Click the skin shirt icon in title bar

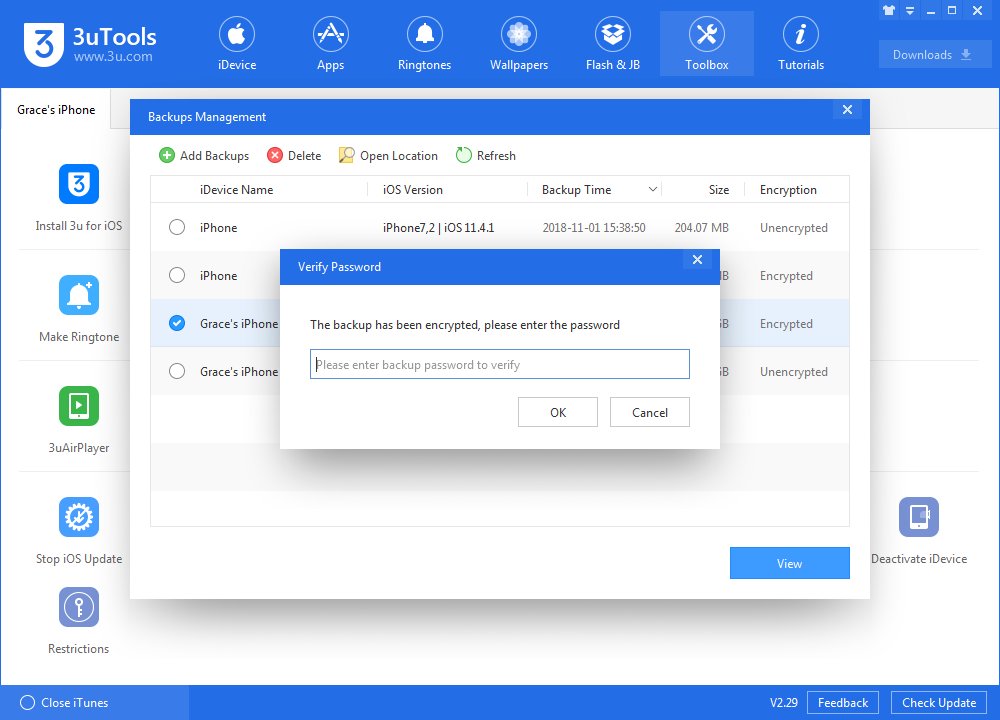click(888, 10)
